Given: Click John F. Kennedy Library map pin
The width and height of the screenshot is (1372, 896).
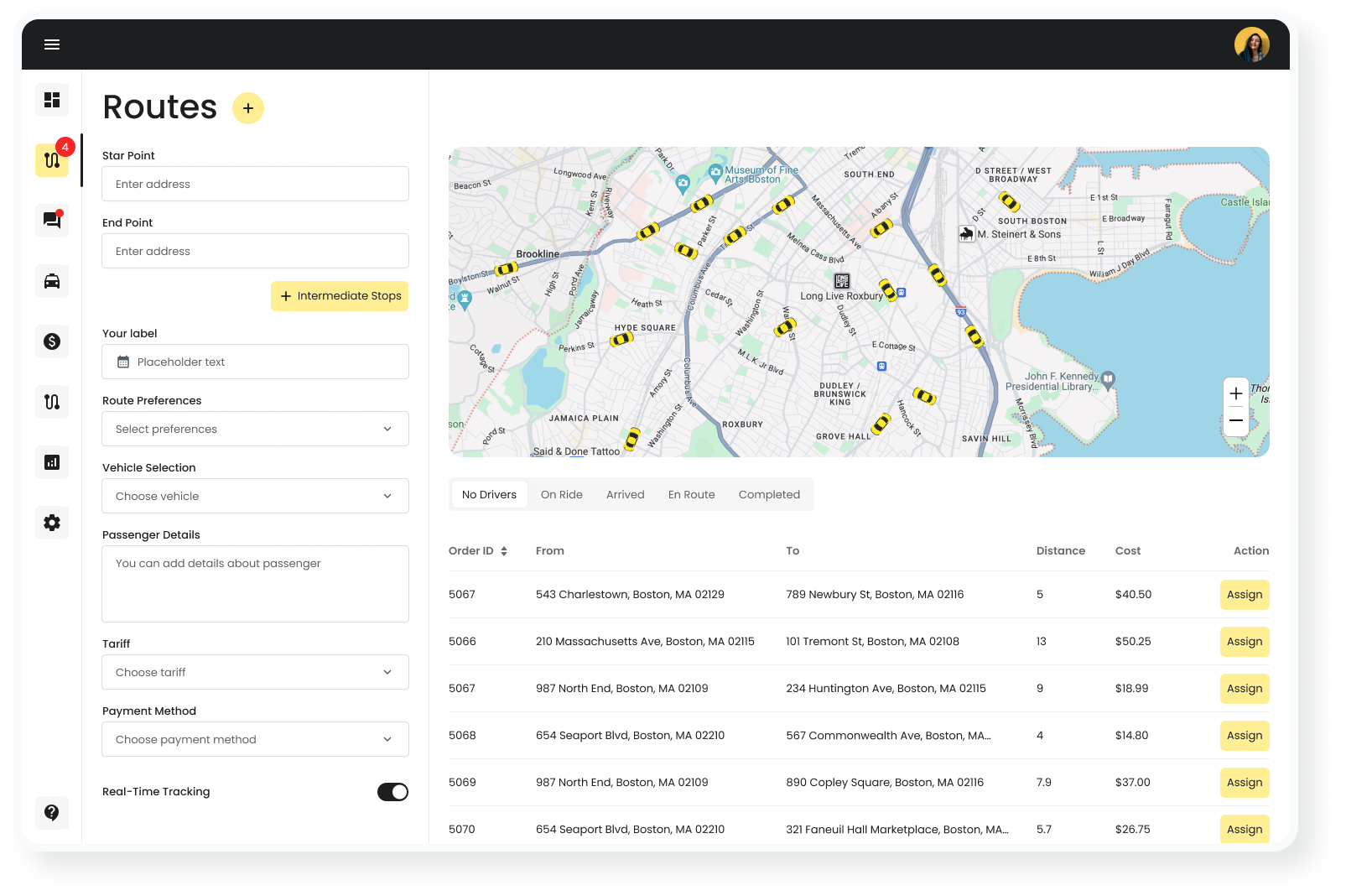Looking at the screenshot, I should [1108, 380].
